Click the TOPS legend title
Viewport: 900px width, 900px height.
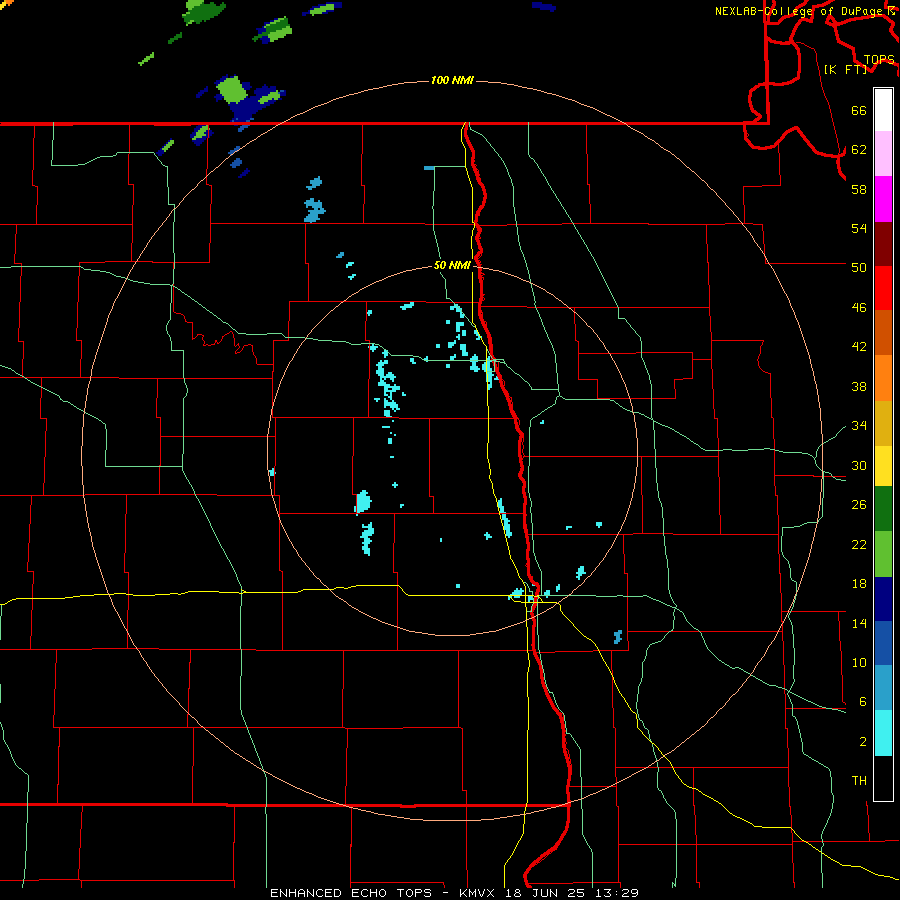(879, 59)
